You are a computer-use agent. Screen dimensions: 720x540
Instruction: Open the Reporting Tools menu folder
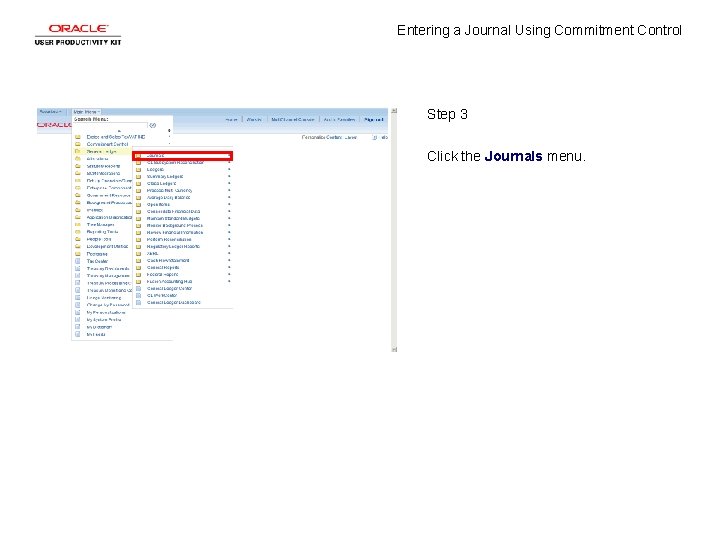102,232
